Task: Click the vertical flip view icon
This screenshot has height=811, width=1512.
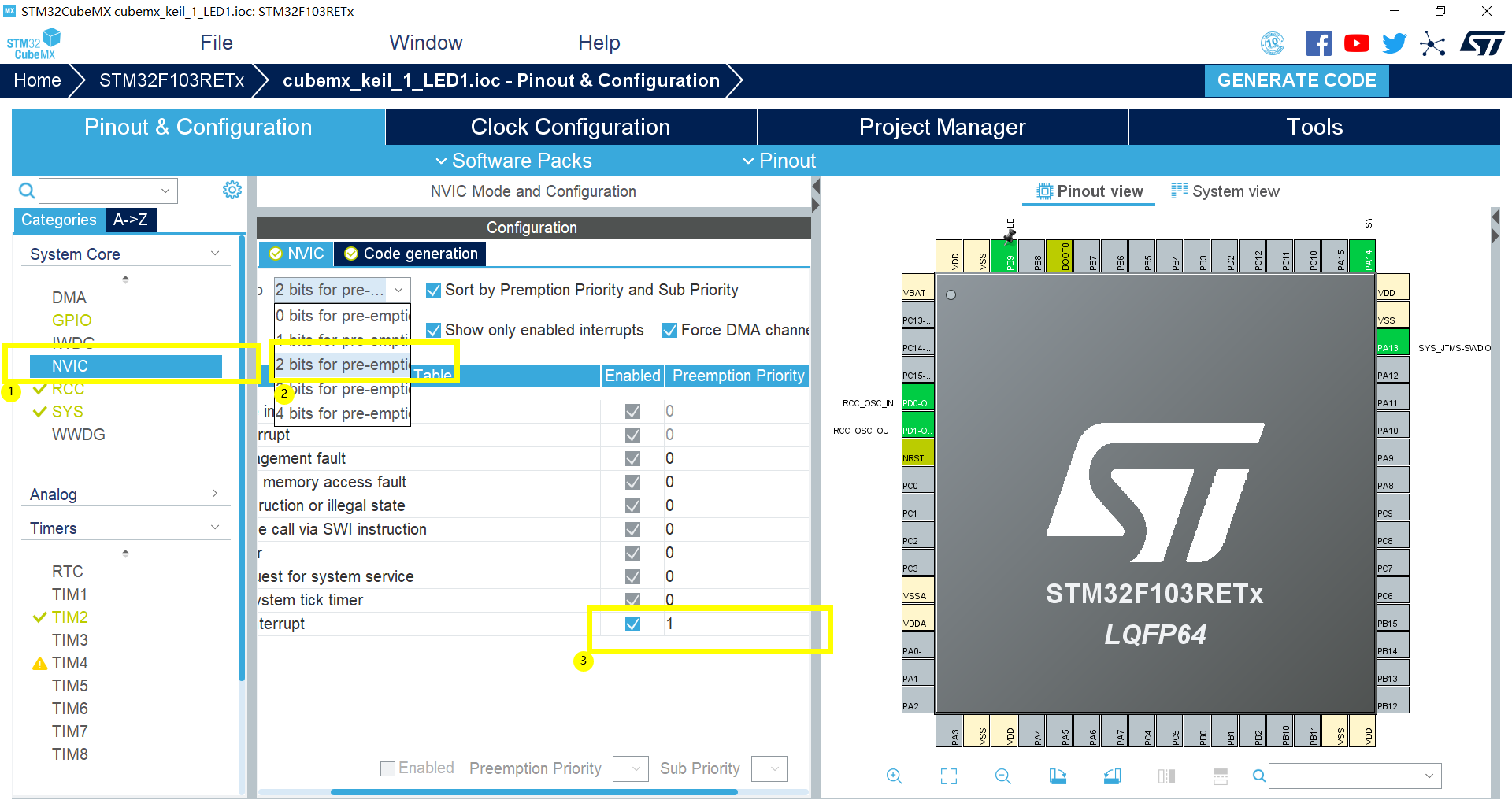Action: pos(1166,776)
